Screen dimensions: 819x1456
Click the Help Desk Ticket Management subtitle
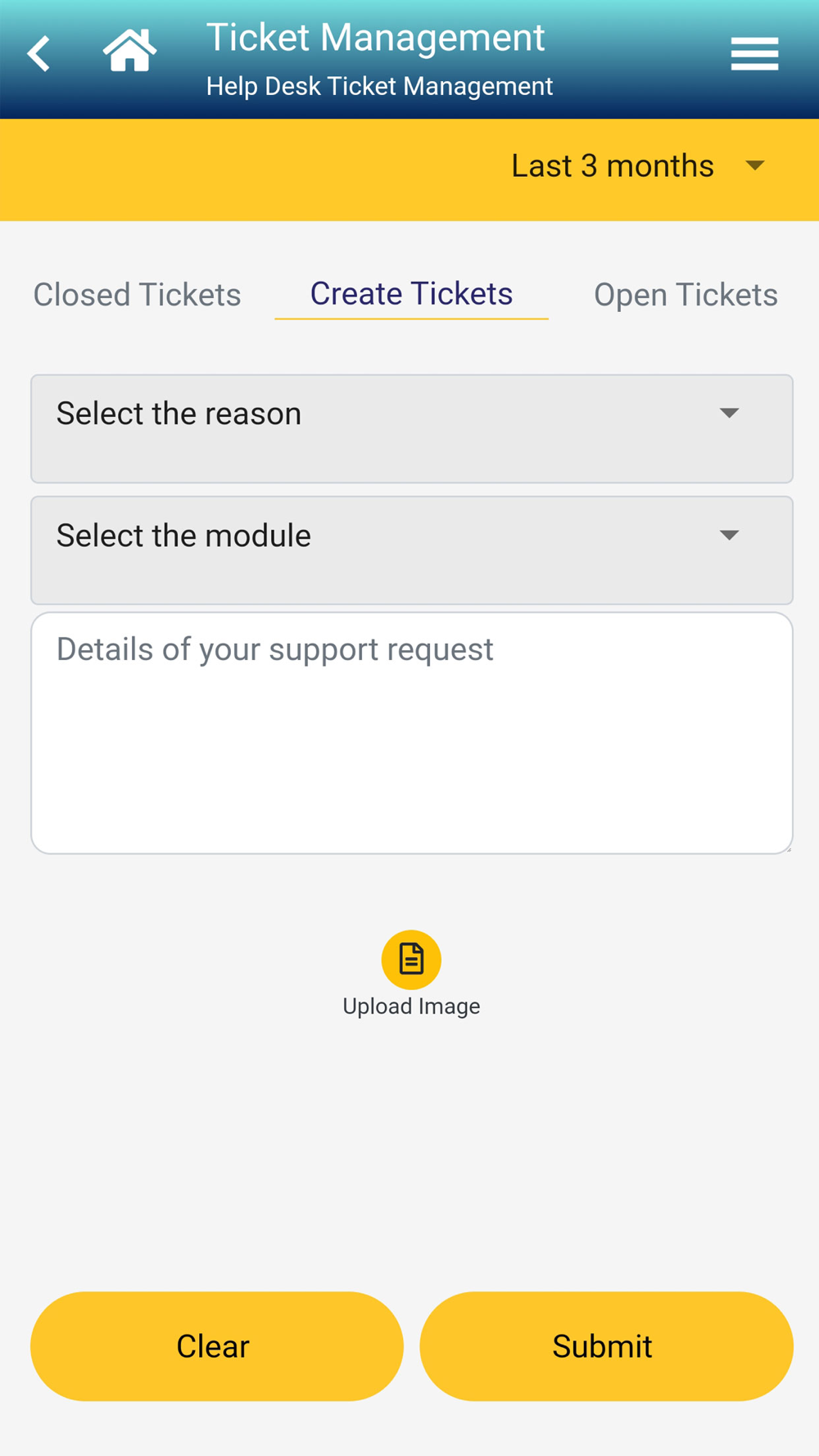point(379,86)
